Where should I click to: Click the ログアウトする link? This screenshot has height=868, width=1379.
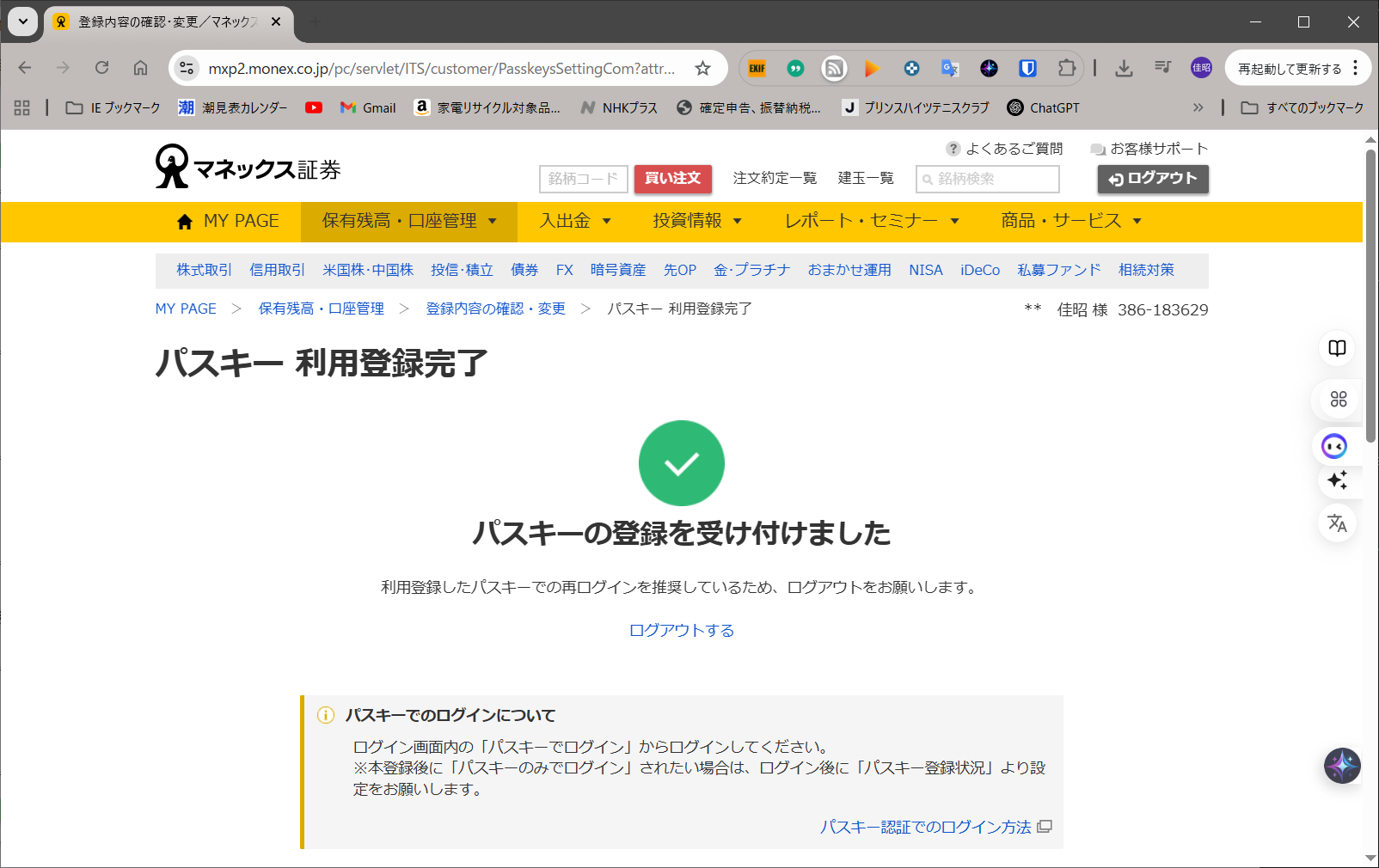click(x=681, y=630)
